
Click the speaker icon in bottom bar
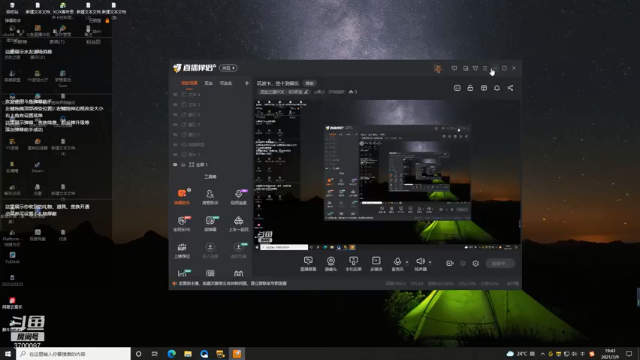[x=420, y=261]
